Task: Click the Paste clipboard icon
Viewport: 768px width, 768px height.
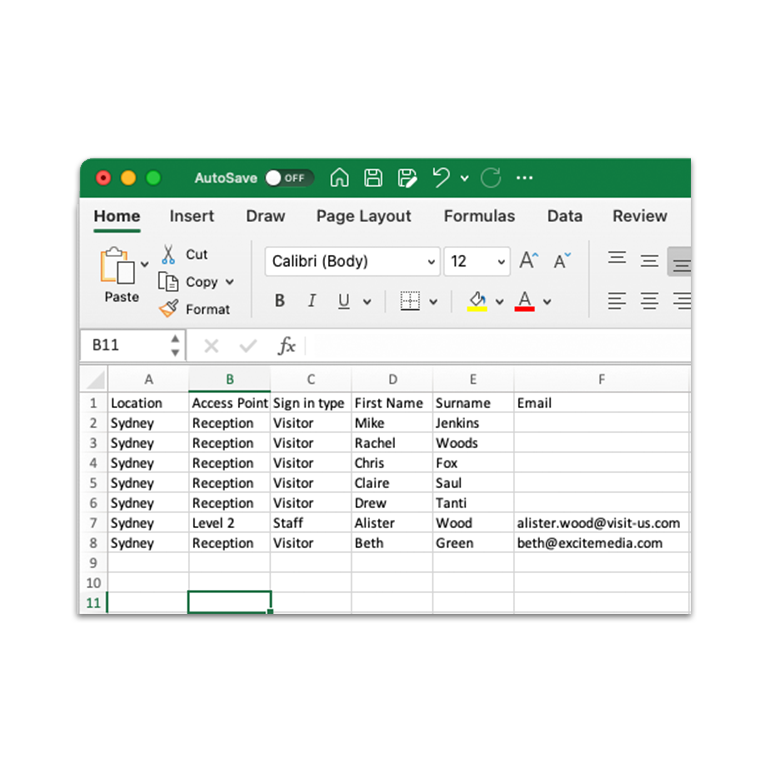Action: click(118, 265)
